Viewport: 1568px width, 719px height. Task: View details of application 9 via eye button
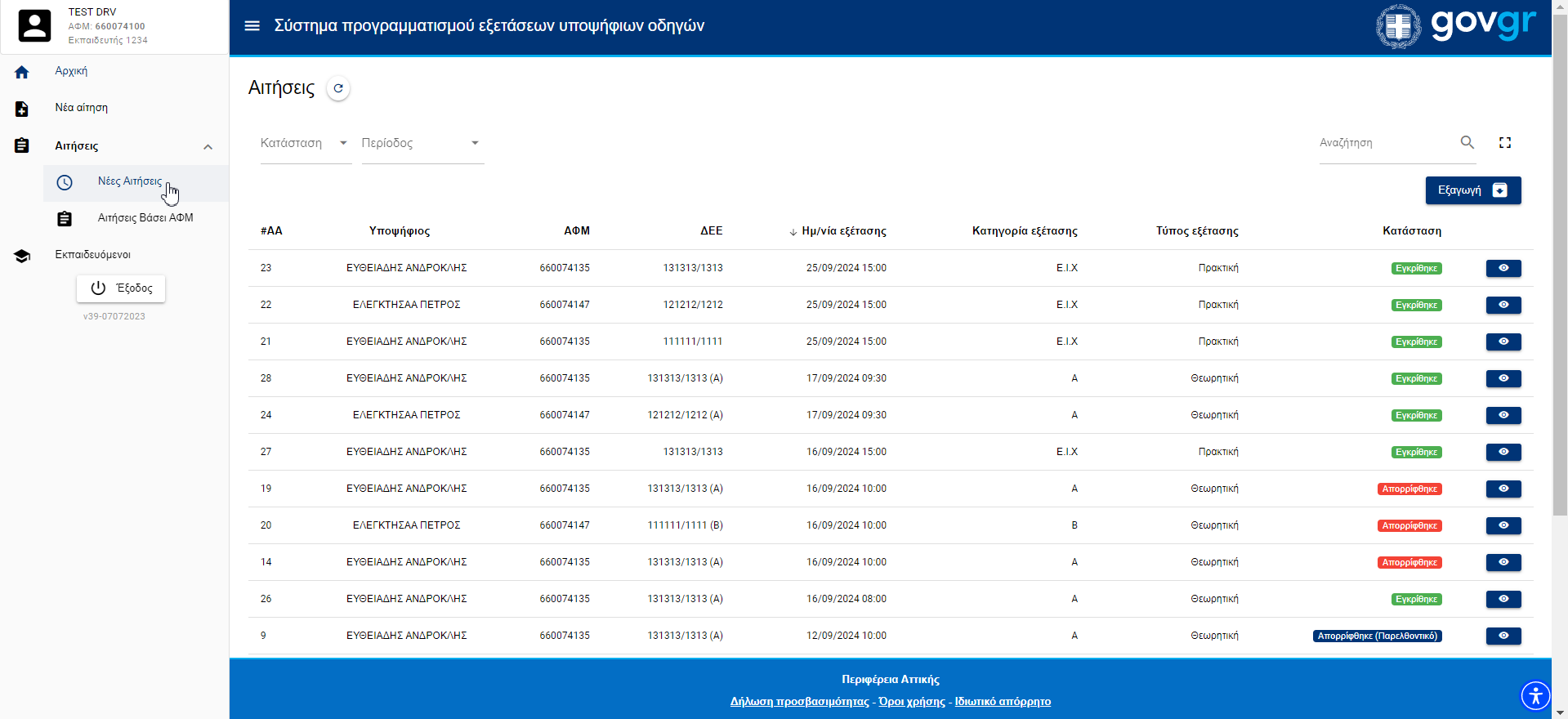click(1503, 636)
